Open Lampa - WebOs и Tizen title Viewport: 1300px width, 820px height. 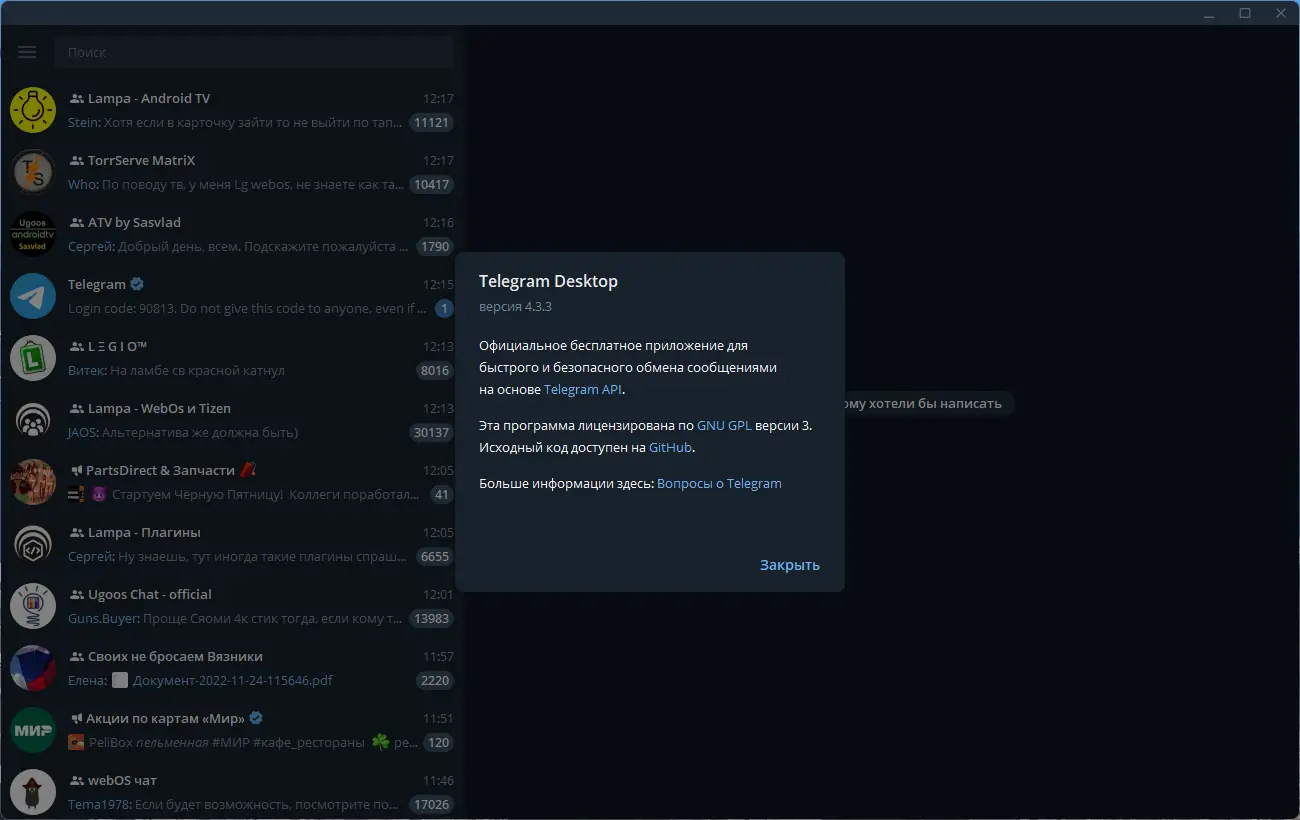tap(159, 408)
